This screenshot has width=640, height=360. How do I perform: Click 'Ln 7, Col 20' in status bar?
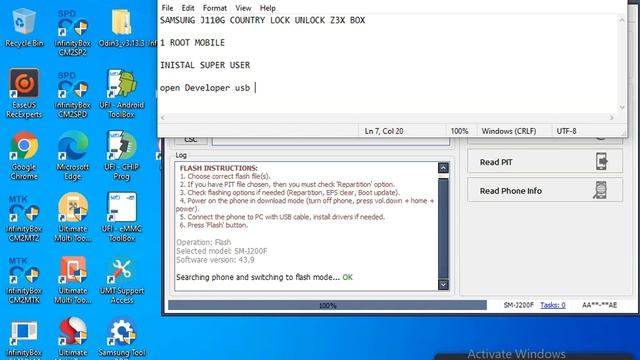384,131
